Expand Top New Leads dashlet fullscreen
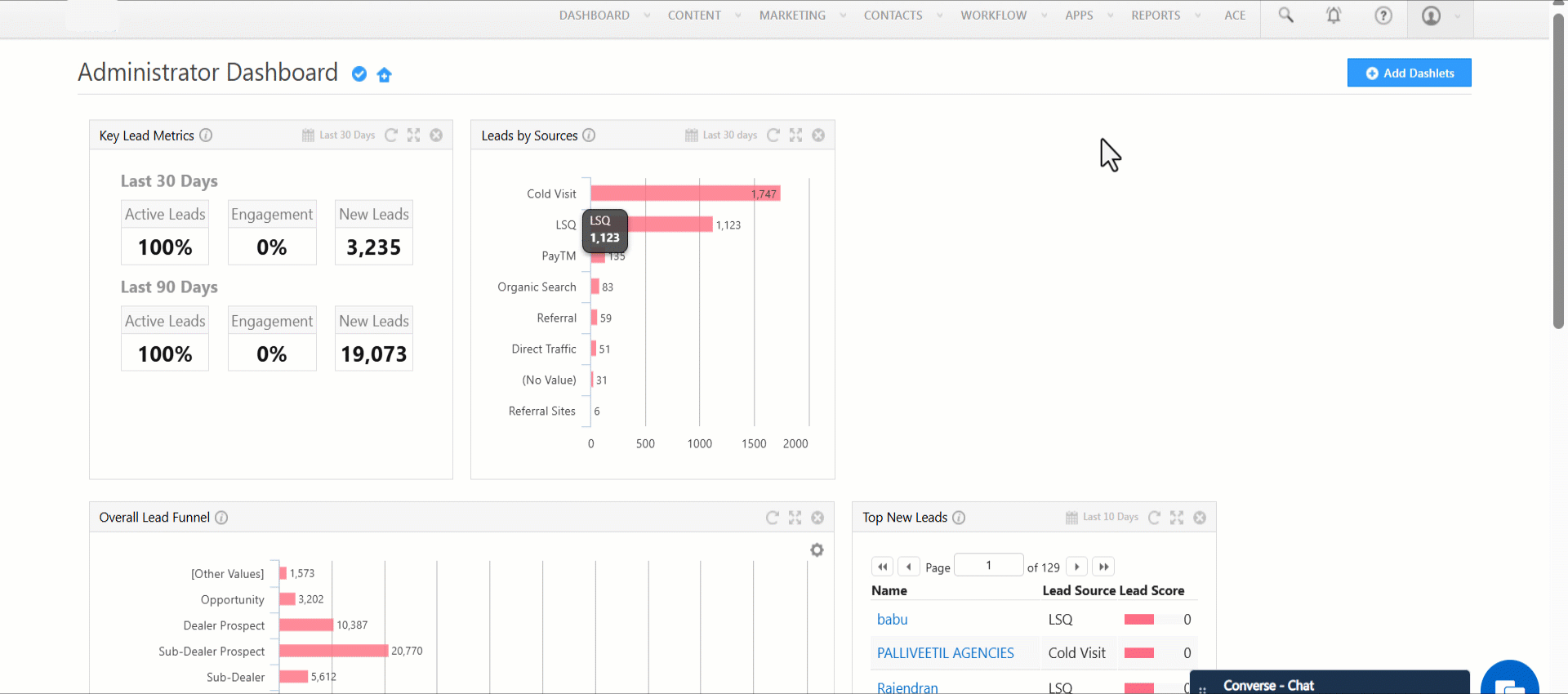This screenshot has width=1568, height=694. pyautogui.click(x=1177, y=518)
